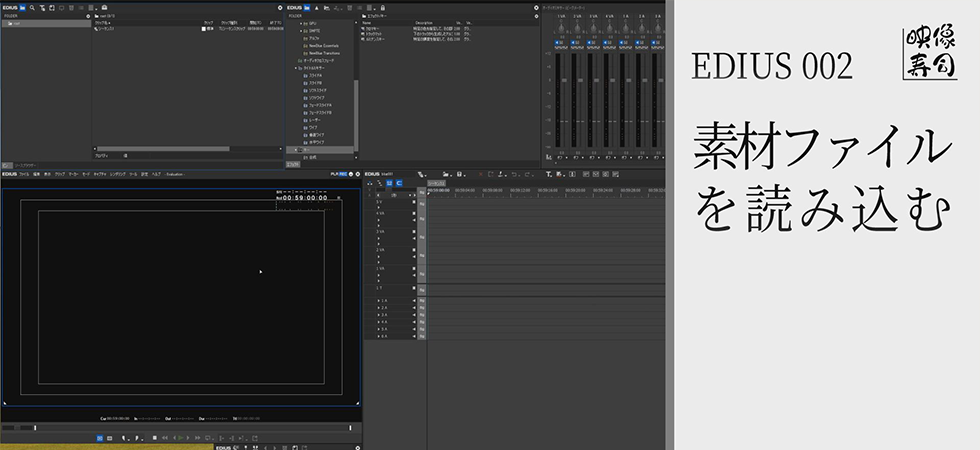Select the root folder in Bin
Screen dimensions: 980x450
tap(46, 23)
